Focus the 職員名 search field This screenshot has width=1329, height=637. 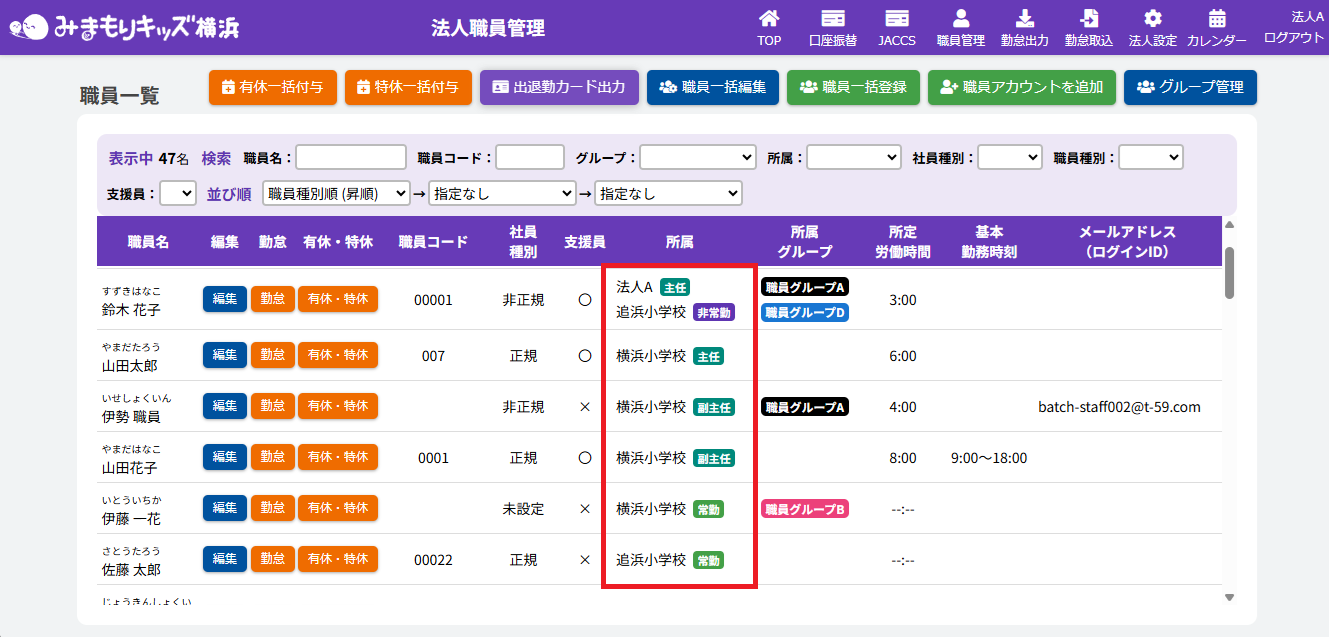click(x=351, y=157)
